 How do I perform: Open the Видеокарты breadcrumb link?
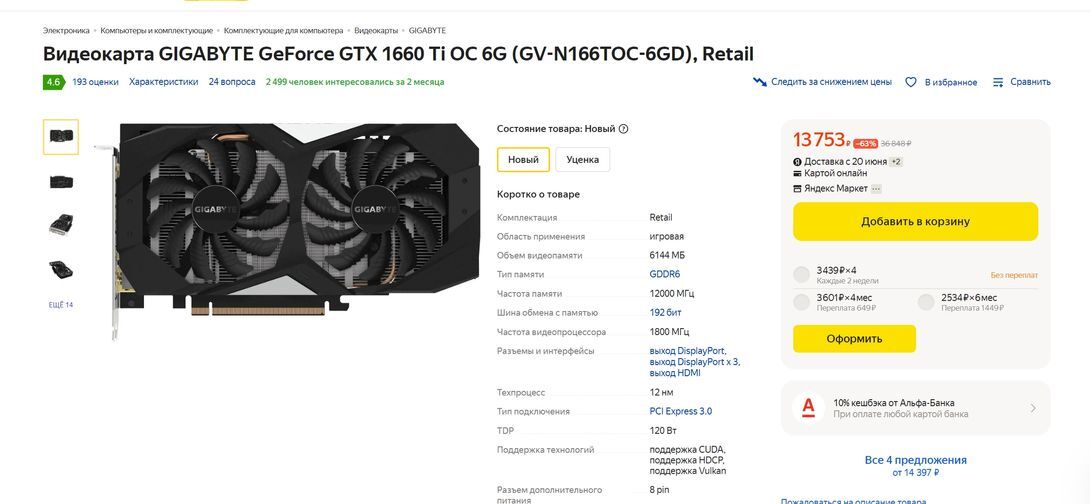click(376, 31)
